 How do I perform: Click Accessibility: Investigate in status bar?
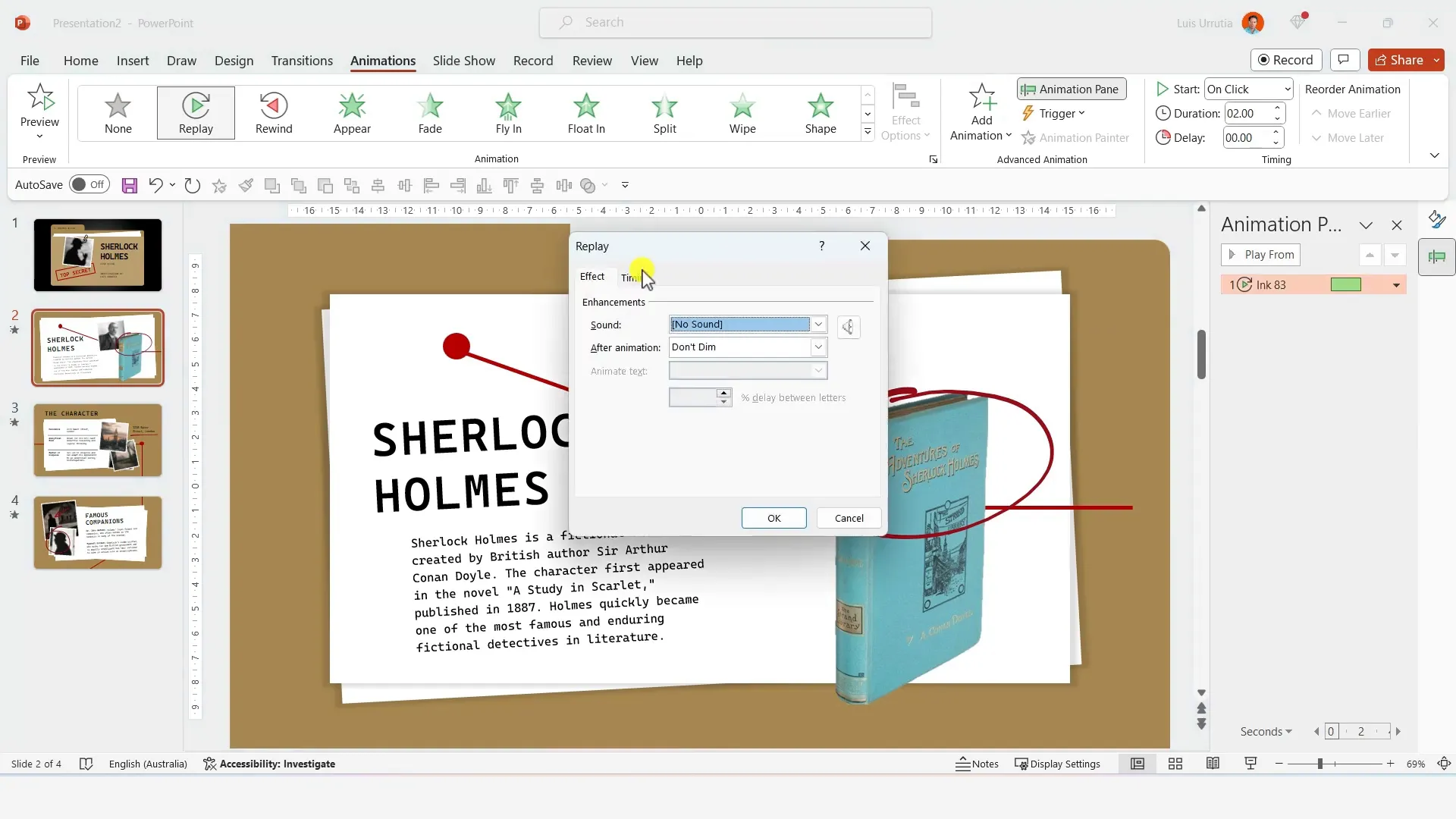tap(269, 764)
